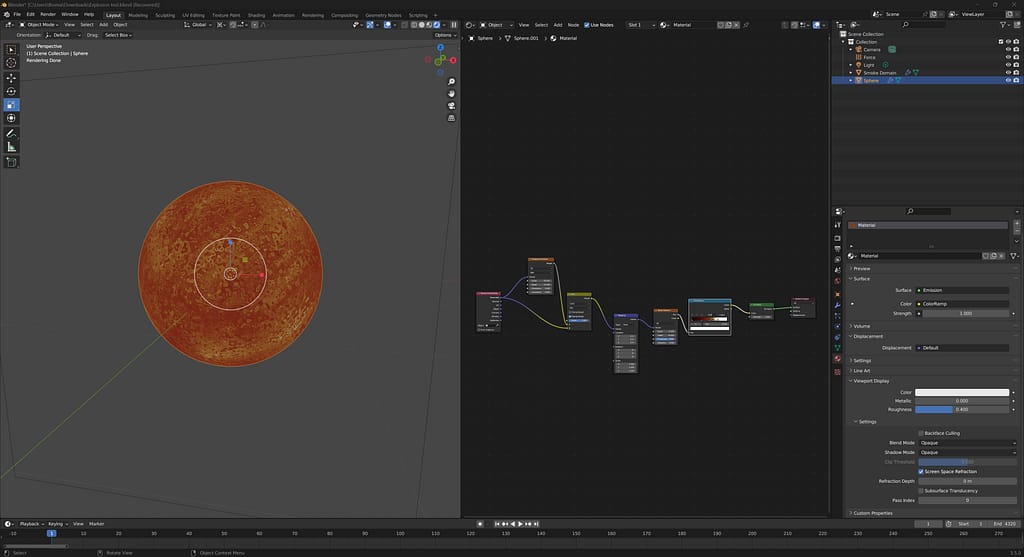1024x557 pixels.
Task: Activate the Move tool
Action: pos(12,78)
